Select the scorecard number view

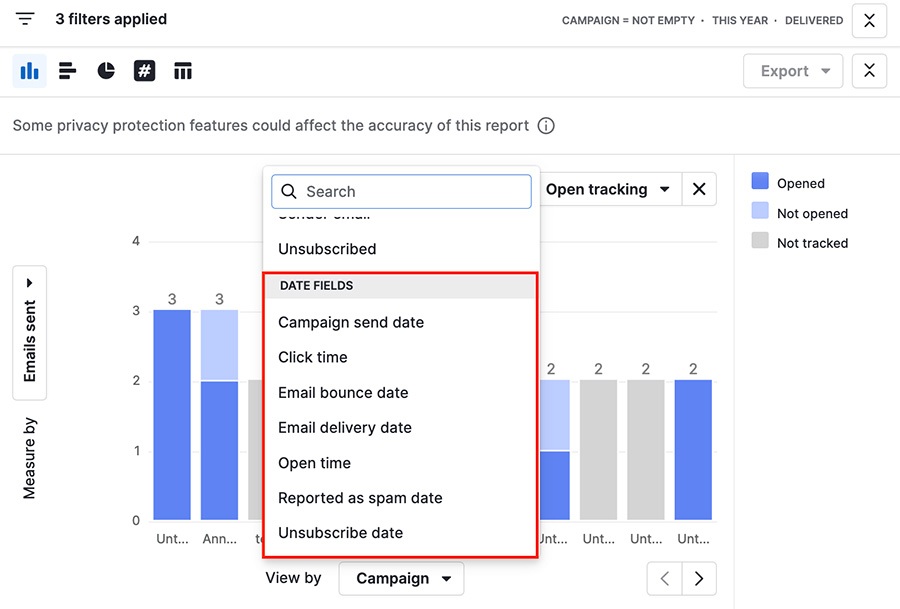[x=145, y=71]
